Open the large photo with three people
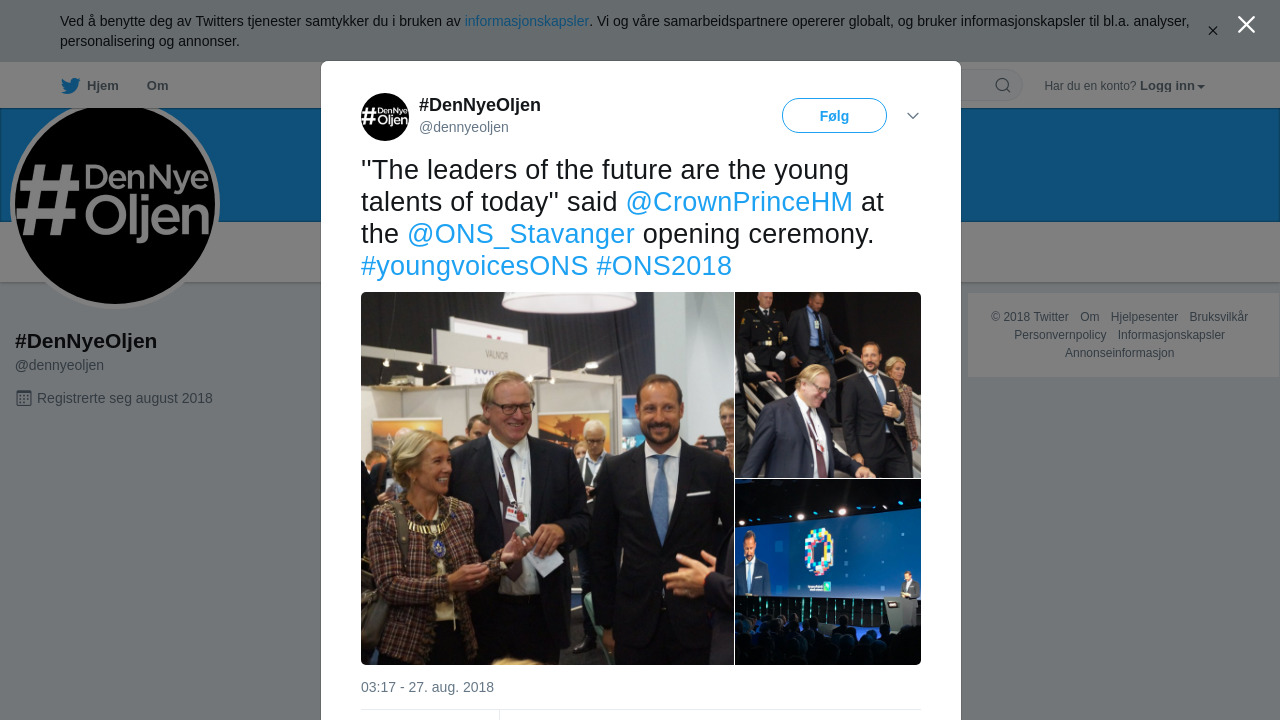Image resolution: width=1280 pixels, height=720 pixels. pyautogui.click(x=547, y=478)
